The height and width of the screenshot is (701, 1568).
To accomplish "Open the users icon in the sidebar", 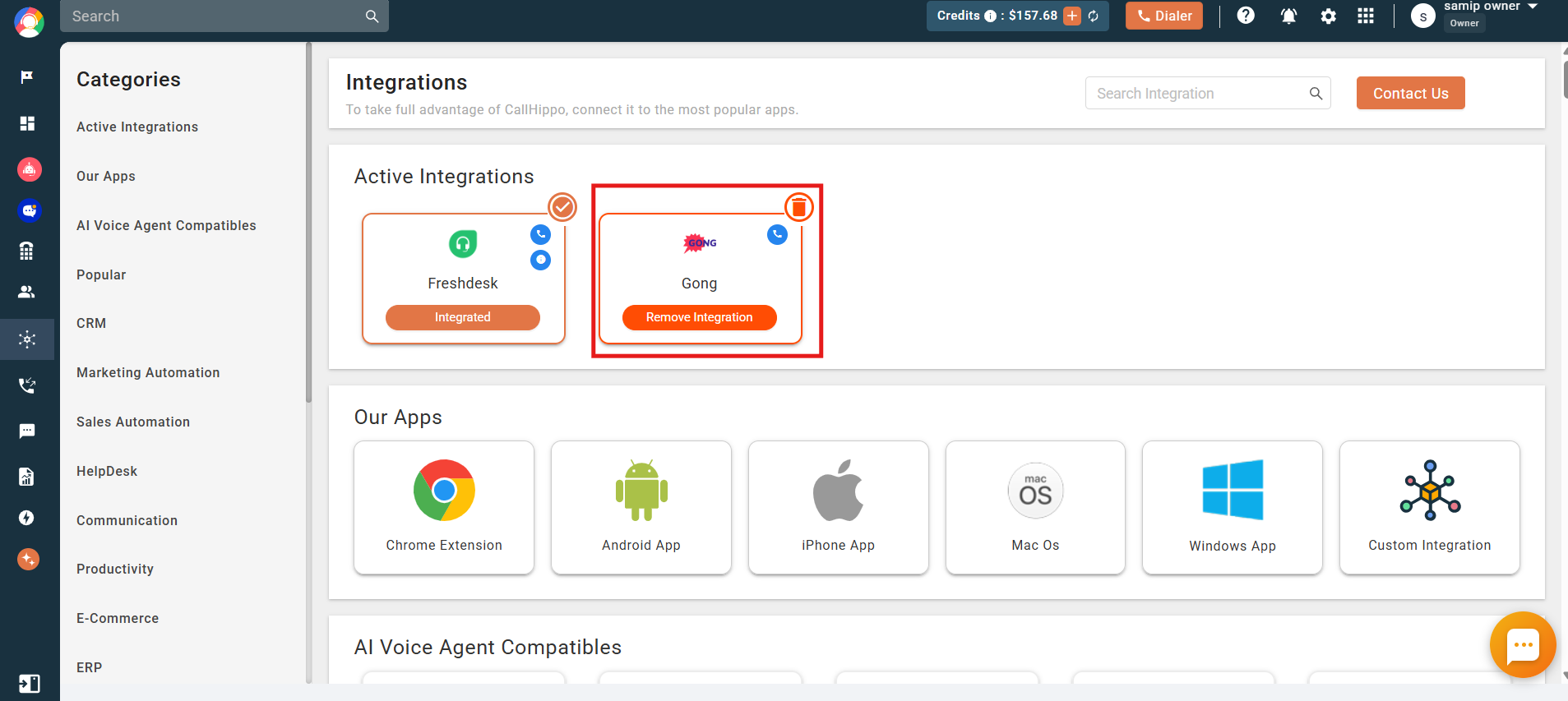I will point(27,292).
